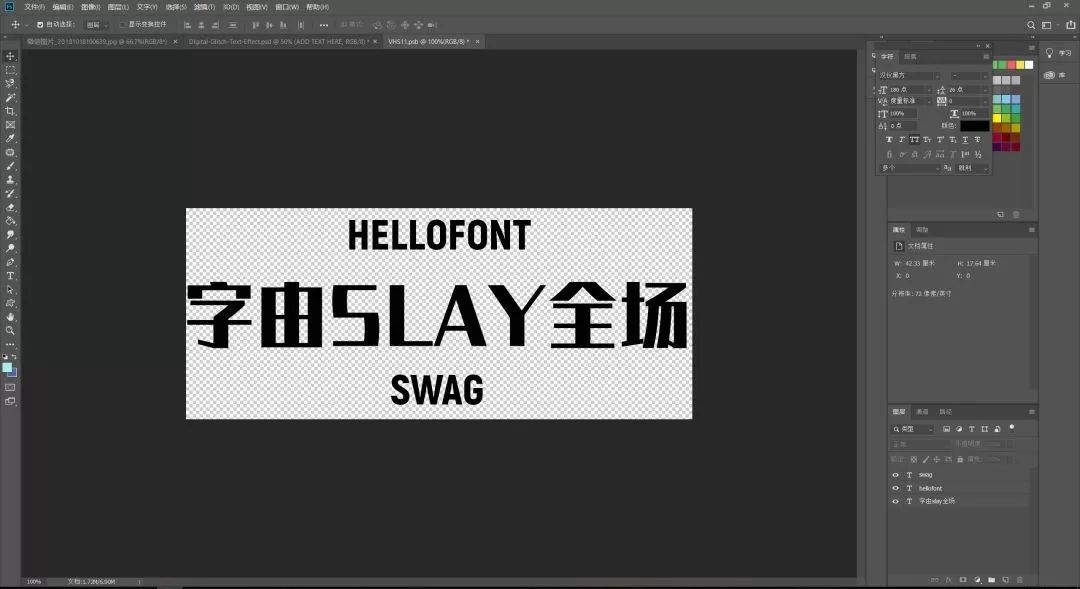The image size is (1080, 589).
Task: Toggle the 自动选择 (Auto-Select) checkbox
Action: [x=40, y=24]
